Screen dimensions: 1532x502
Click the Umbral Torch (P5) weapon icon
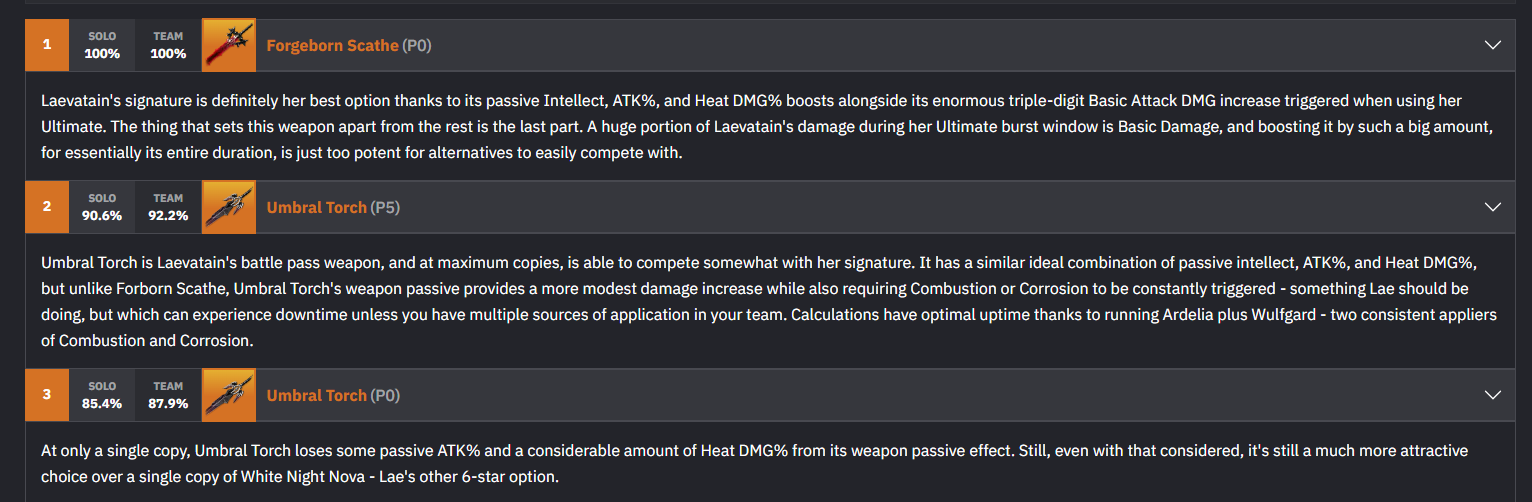tap(228, 207)
